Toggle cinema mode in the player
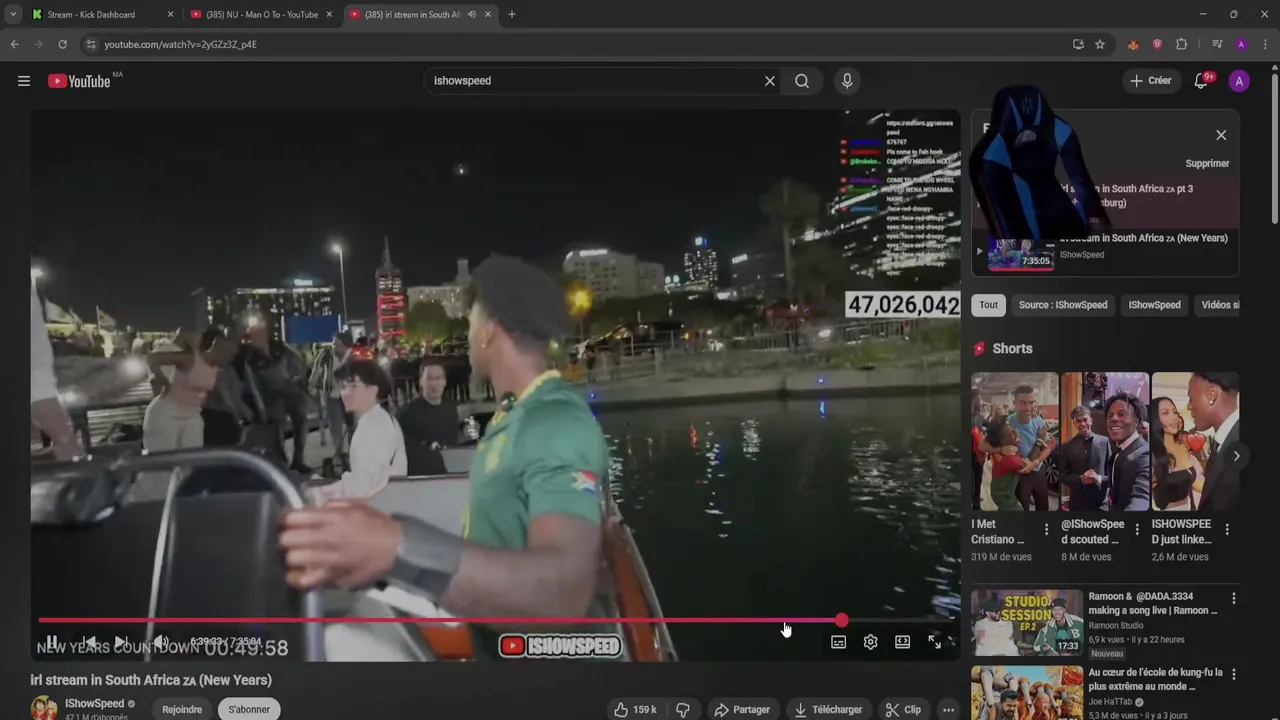This screenshot has height=720, width=1280. [x=902, y=642]
